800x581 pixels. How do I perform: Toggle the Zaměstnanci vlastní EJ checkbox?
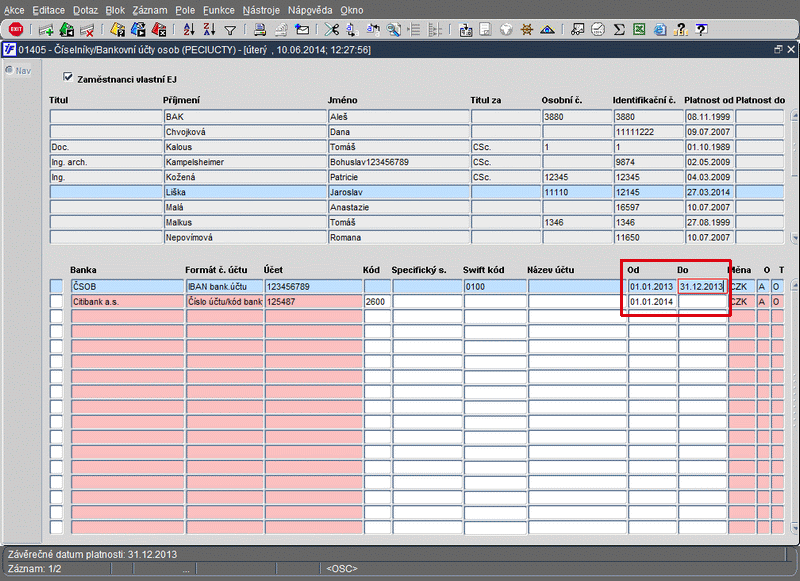pos(68,77)
